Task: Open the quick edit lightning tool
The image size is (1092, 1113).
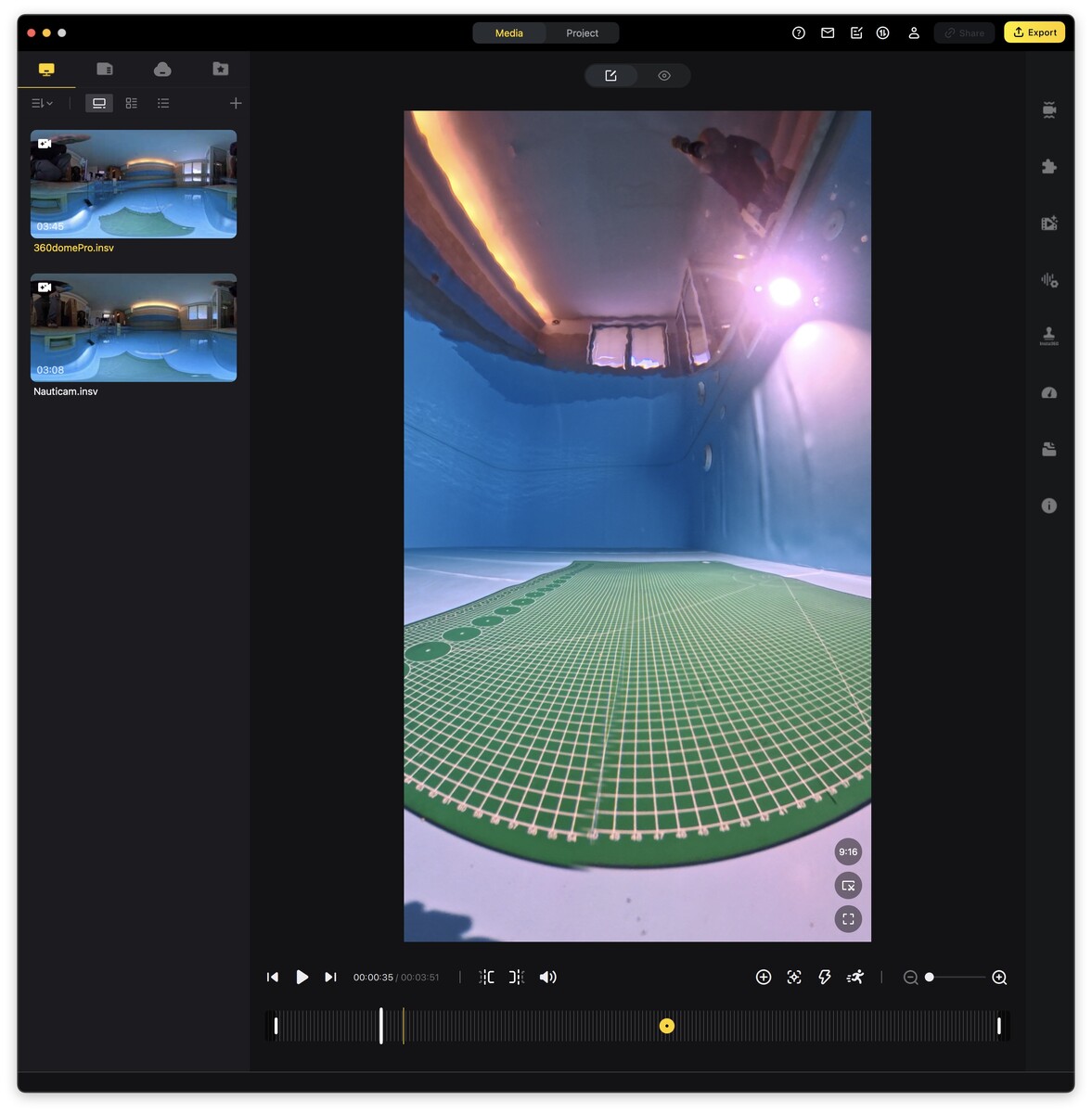Action: coord(824,977)
